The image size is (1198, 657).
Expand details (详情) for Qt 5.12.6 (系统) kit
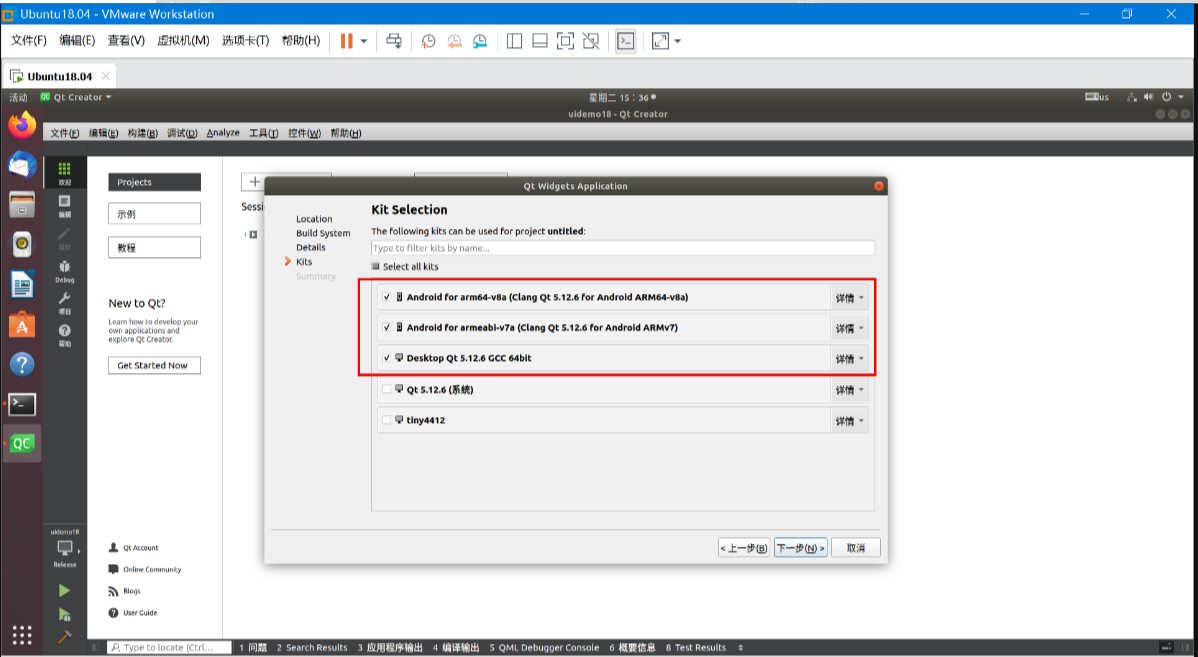coord(849,390)
